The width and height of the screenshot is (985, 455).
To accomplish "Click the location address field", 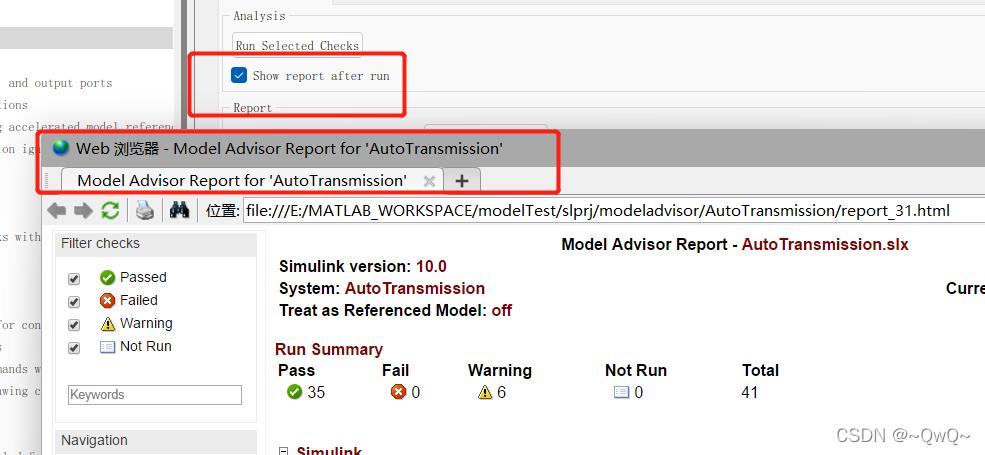I will (613, 211).
